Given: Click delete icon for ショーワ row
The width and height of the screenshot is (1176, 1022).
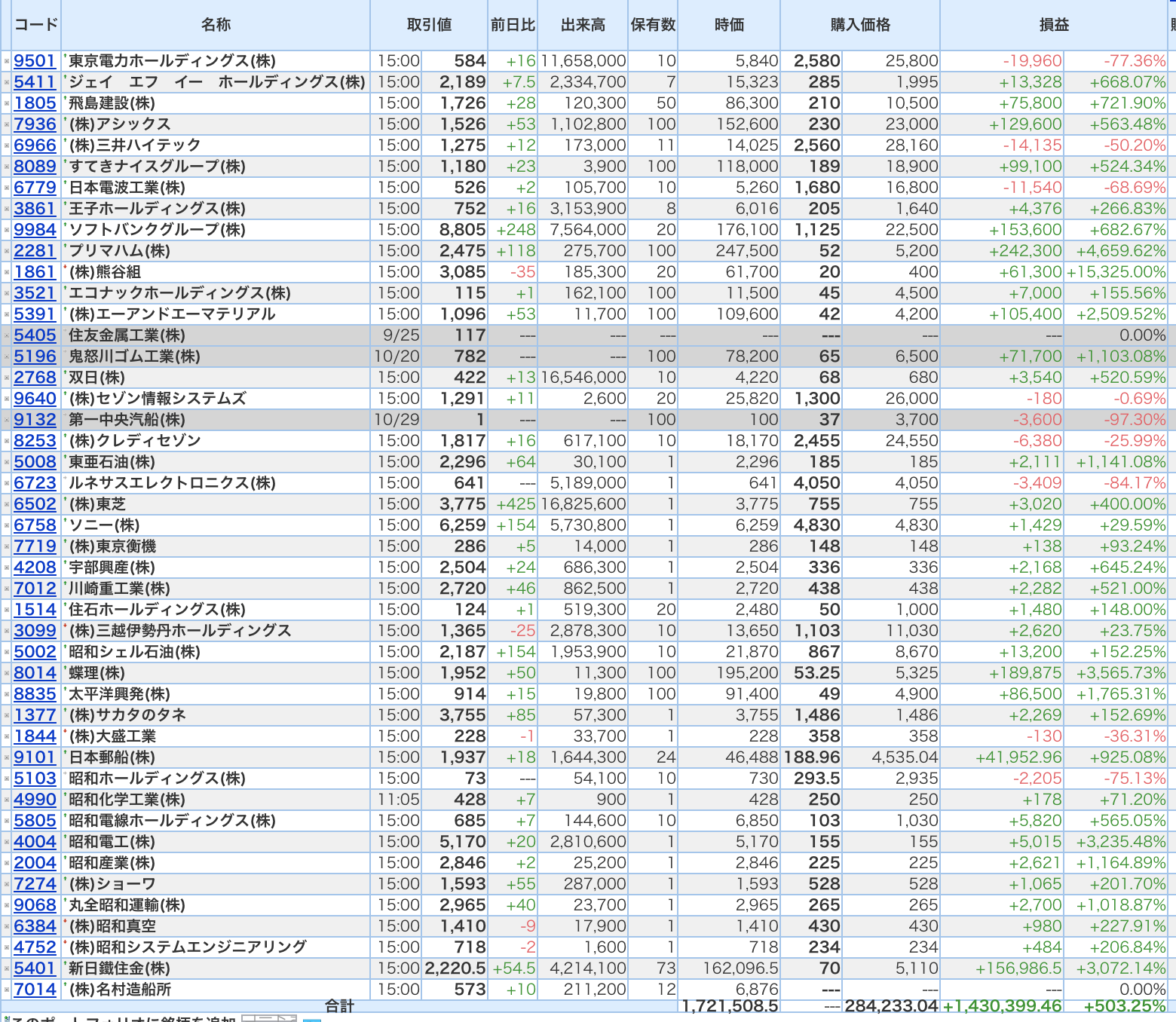Looking at the screenshot, I should point(7,884).
